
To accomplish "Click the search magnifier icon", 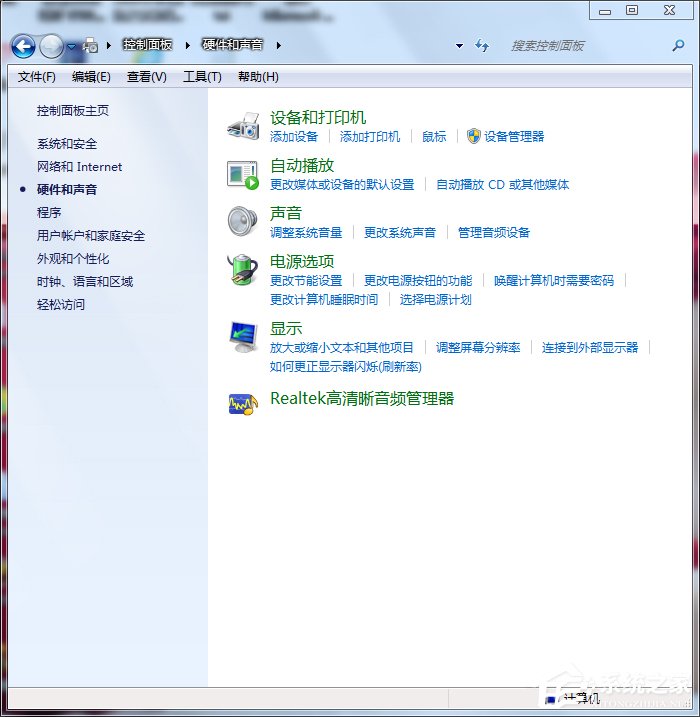I will [679, 46].
